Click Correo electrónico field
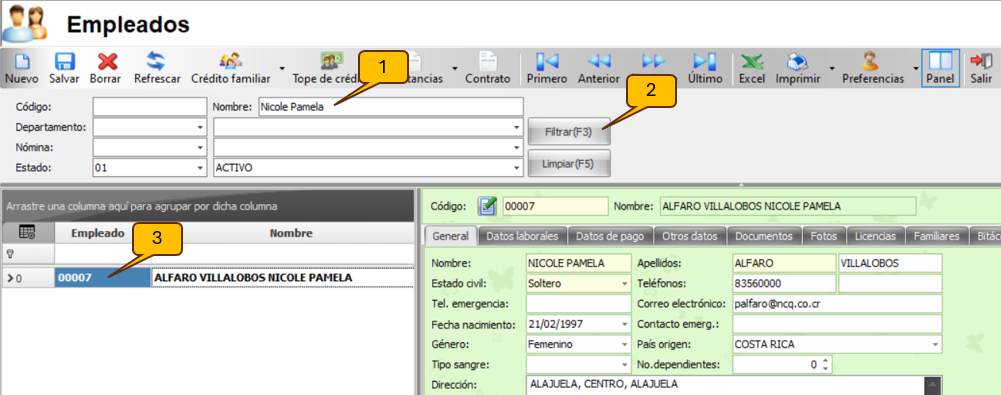This screenshot has width=1001, height=395. coord(837,304)
